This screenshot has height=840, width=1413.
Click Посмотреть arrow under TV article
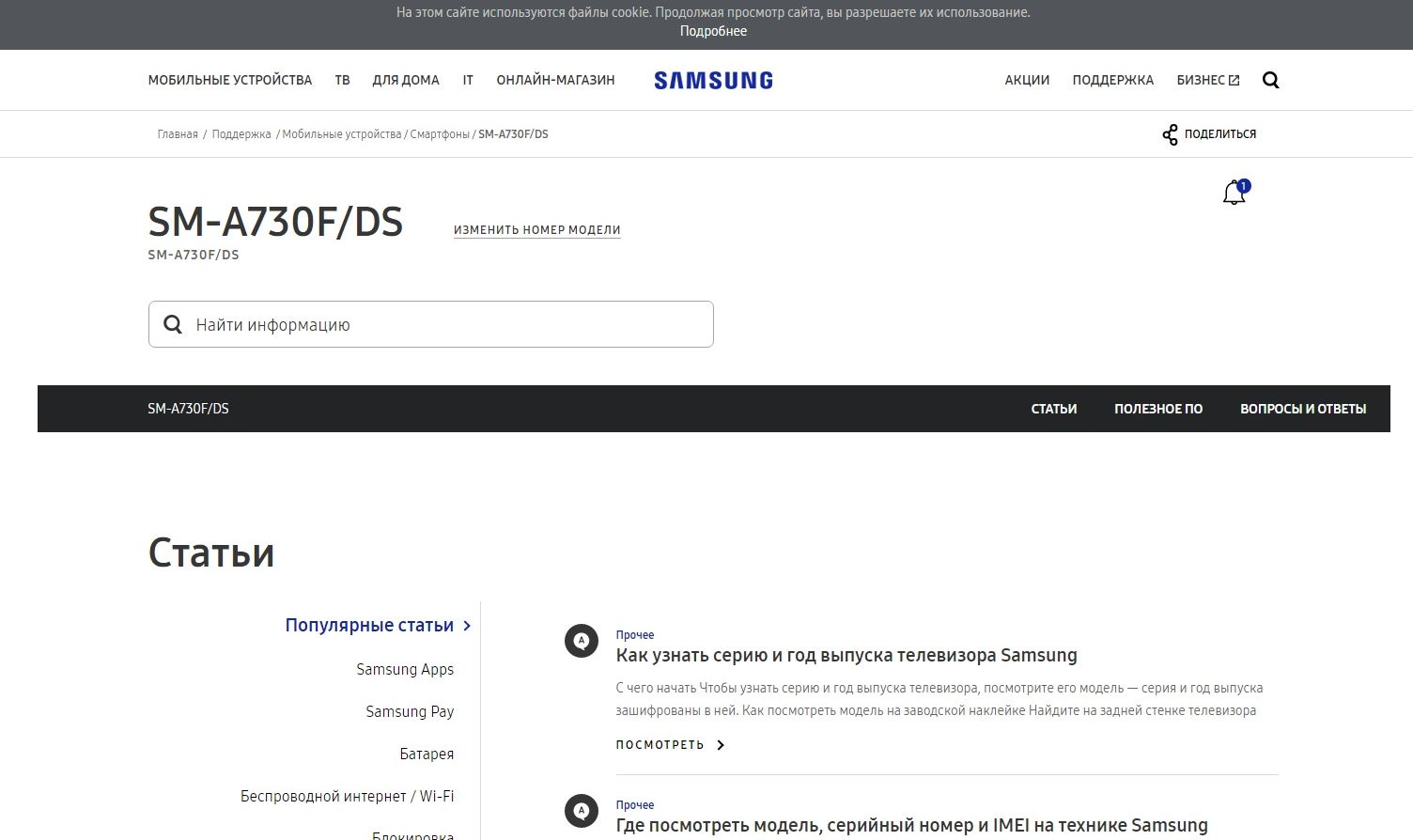pos(721,745)
